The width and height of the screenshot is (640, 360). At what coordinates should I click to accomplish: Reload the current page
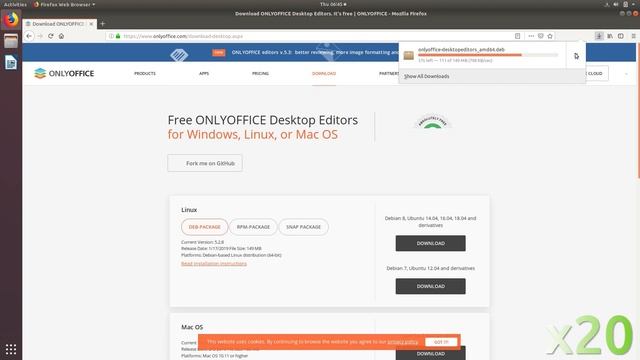click(51, 36)
